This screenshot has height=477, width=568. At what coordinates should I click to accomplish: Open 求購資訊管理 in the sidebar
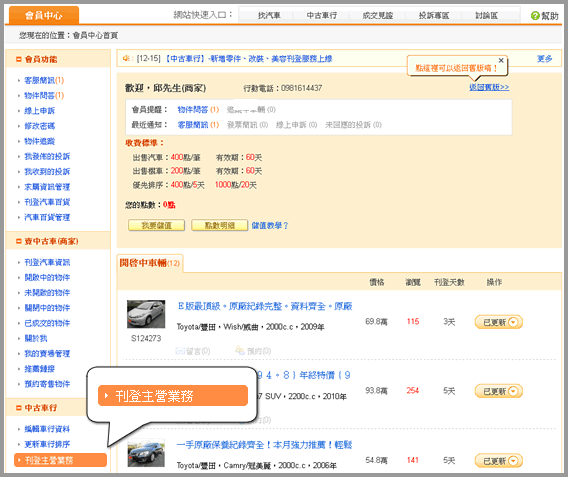point(47,187)
